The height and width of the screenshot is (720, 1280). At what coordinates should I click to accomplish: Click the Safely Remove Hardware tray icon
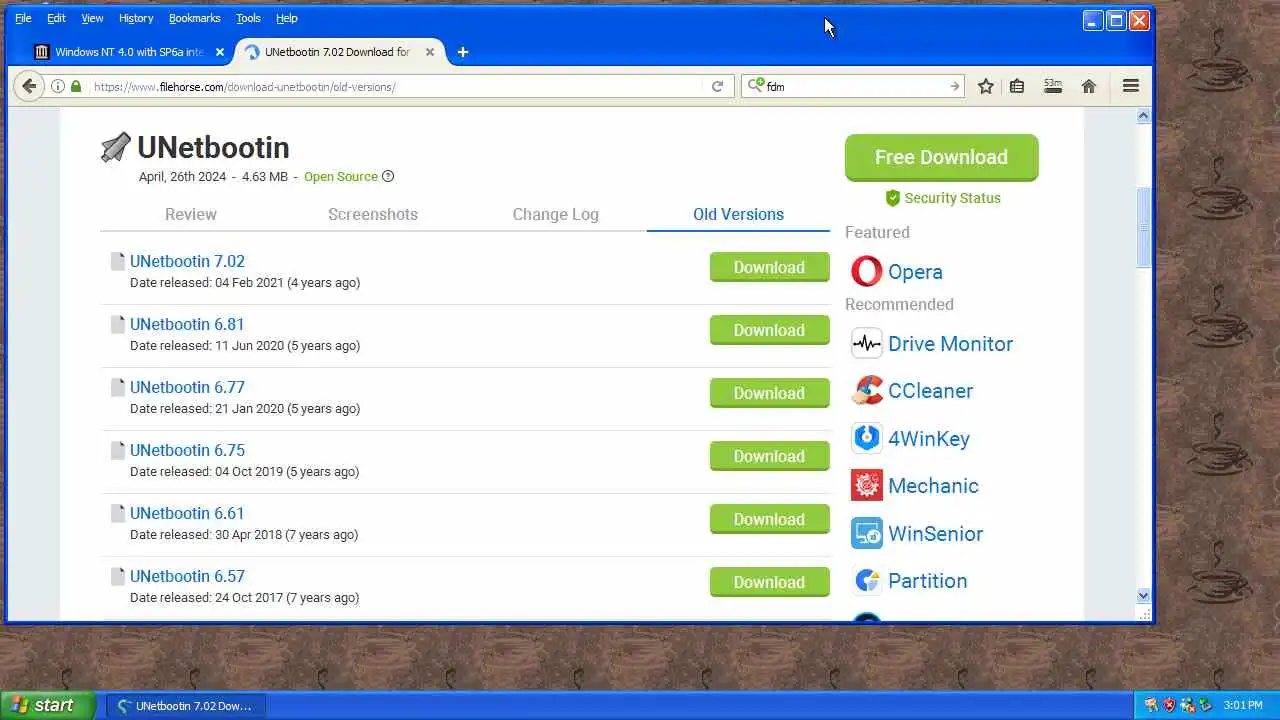(x=1205, y=705)
